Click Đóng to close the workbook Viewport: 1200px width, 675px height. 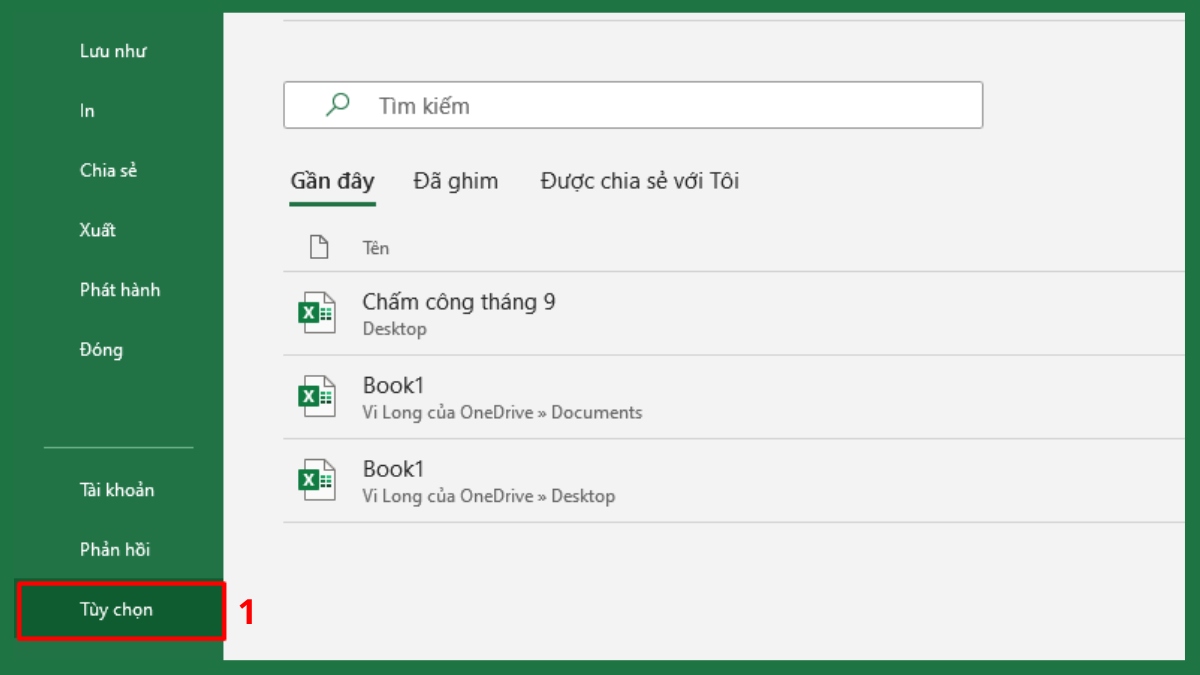[x=101, y=350]
